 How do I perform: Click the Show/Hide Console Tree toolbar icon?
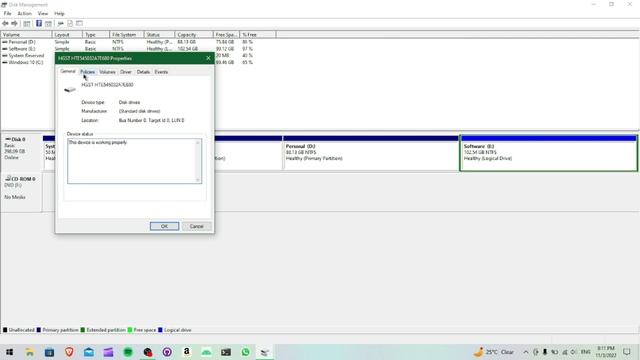coord(27,24)
